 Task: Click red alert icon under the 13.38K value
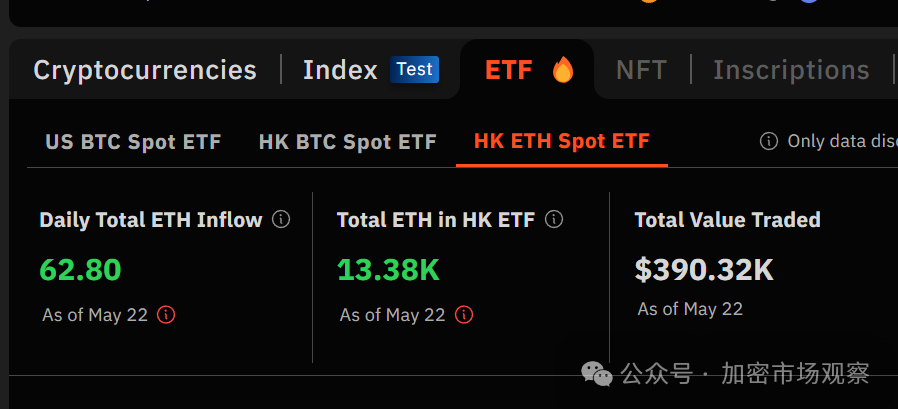(464, 315)
